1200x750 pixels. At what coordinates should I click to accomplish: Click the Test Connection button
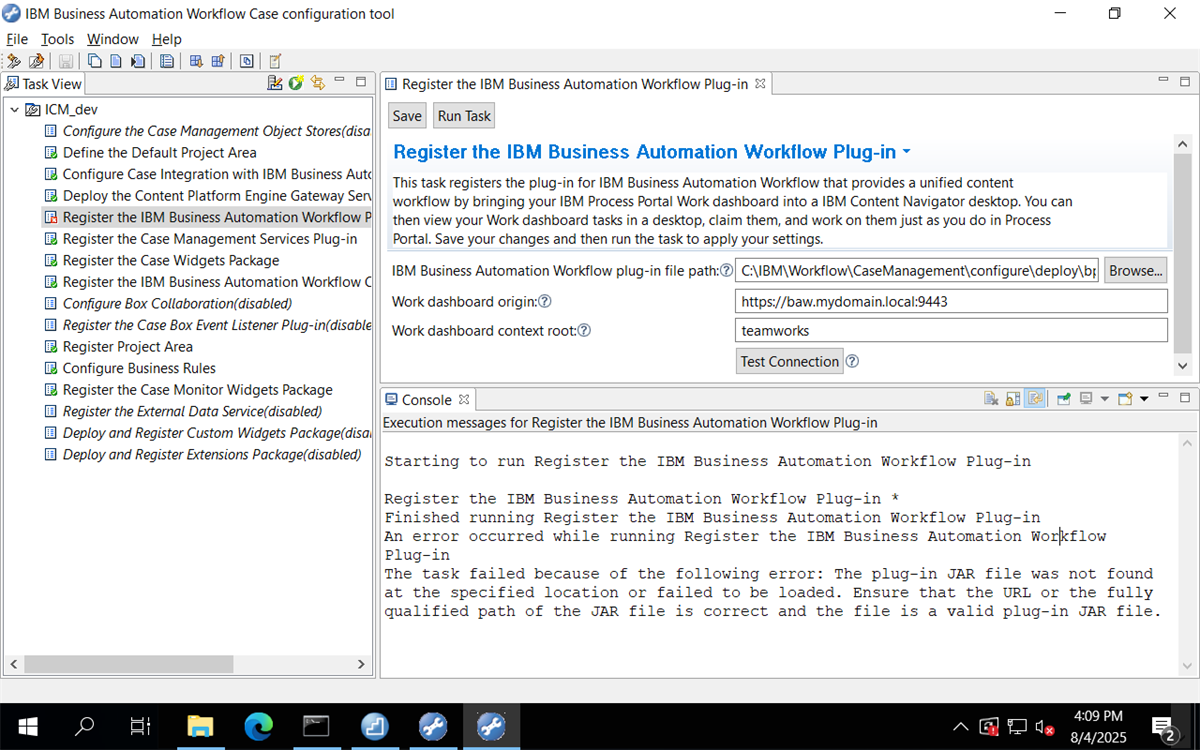(790, 362)
